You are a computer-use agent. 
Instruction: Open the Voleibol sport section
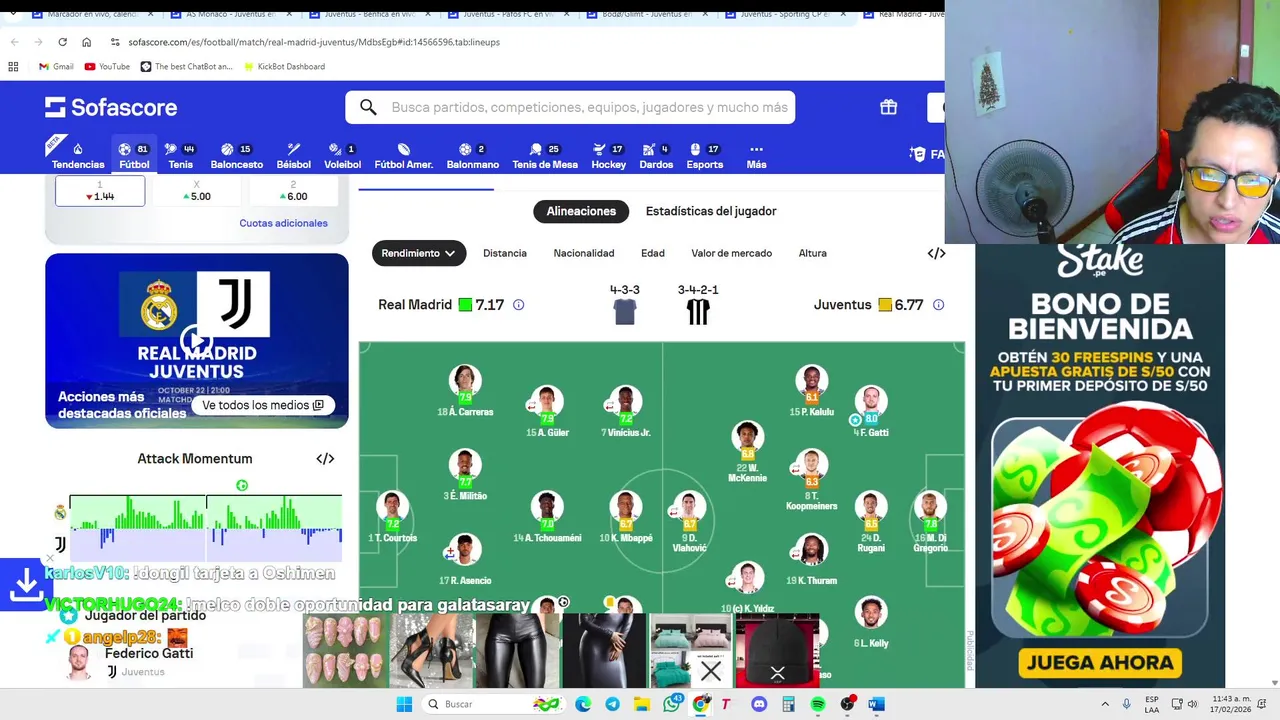point(343,155)
